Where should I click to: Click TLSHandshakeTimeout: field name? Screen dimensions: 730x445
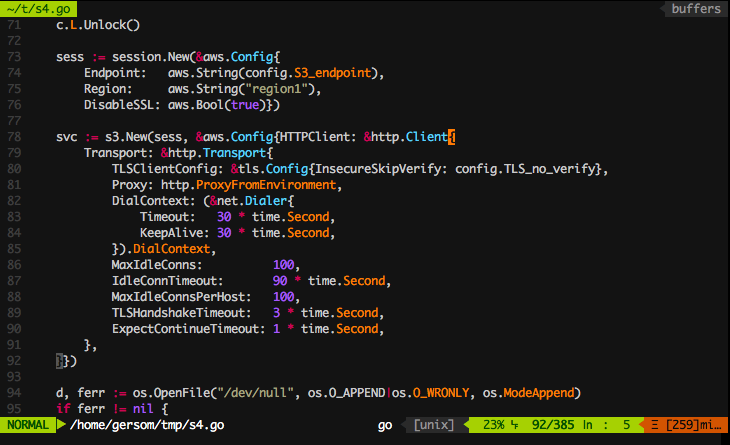point(182,313)
